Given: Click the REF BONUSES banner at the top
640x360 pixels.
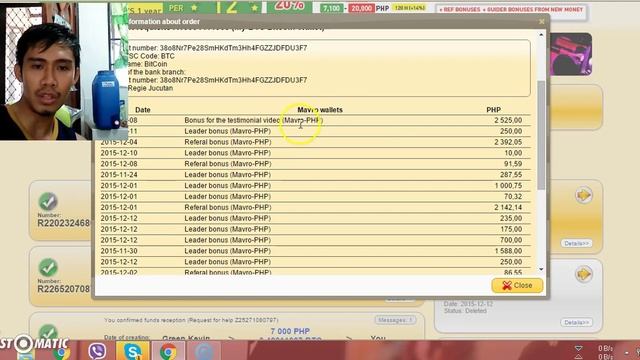Looking at the screenshot, I should coord(511,9).
